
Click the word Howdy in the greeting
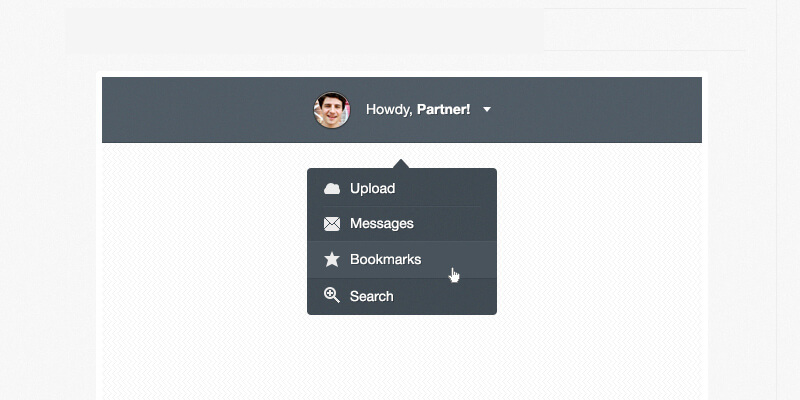point(387,109)
